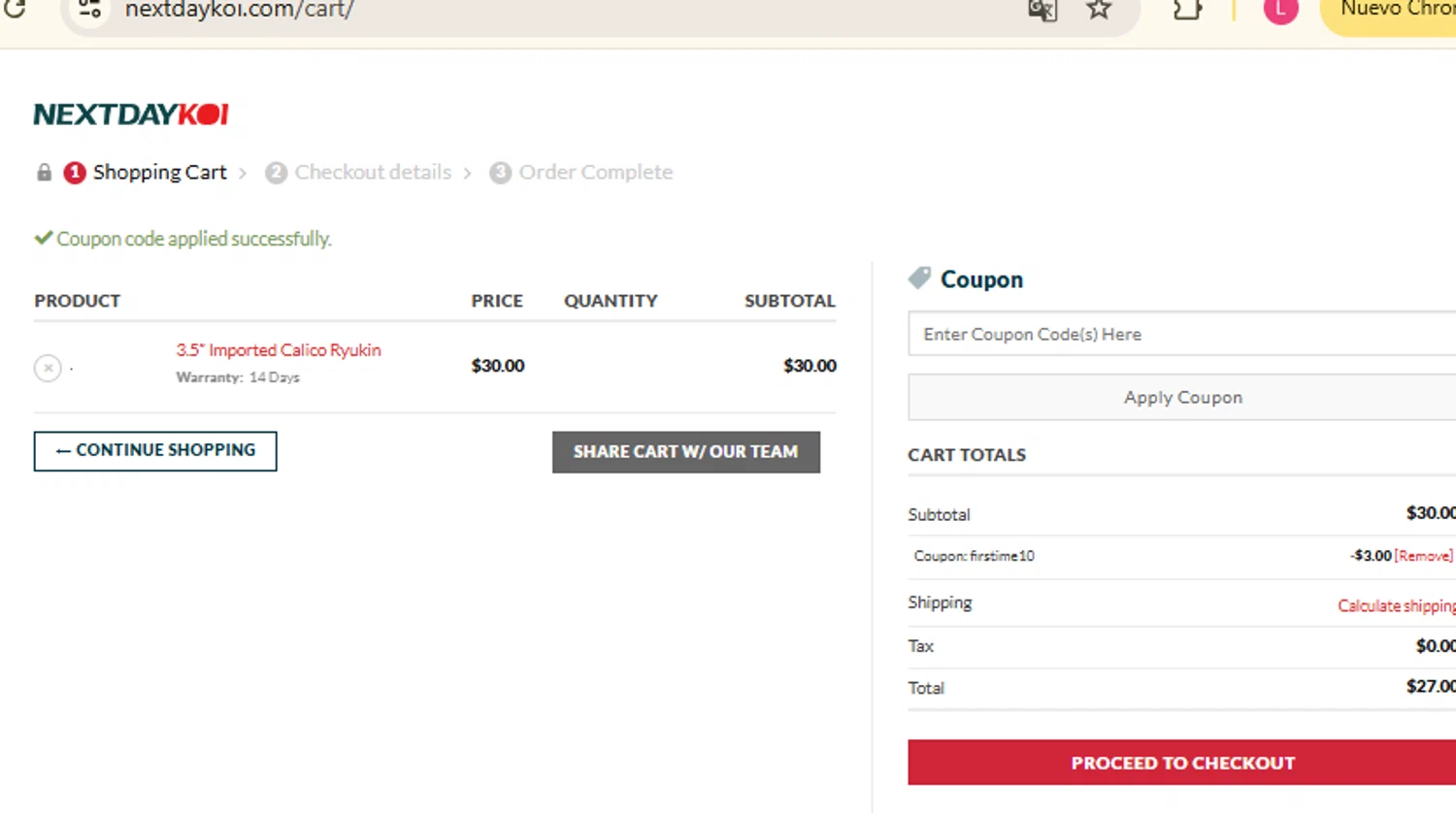Click Share Cart w/ Our Team button
The image size is (1456, 813).
click(x=686, y=452)
